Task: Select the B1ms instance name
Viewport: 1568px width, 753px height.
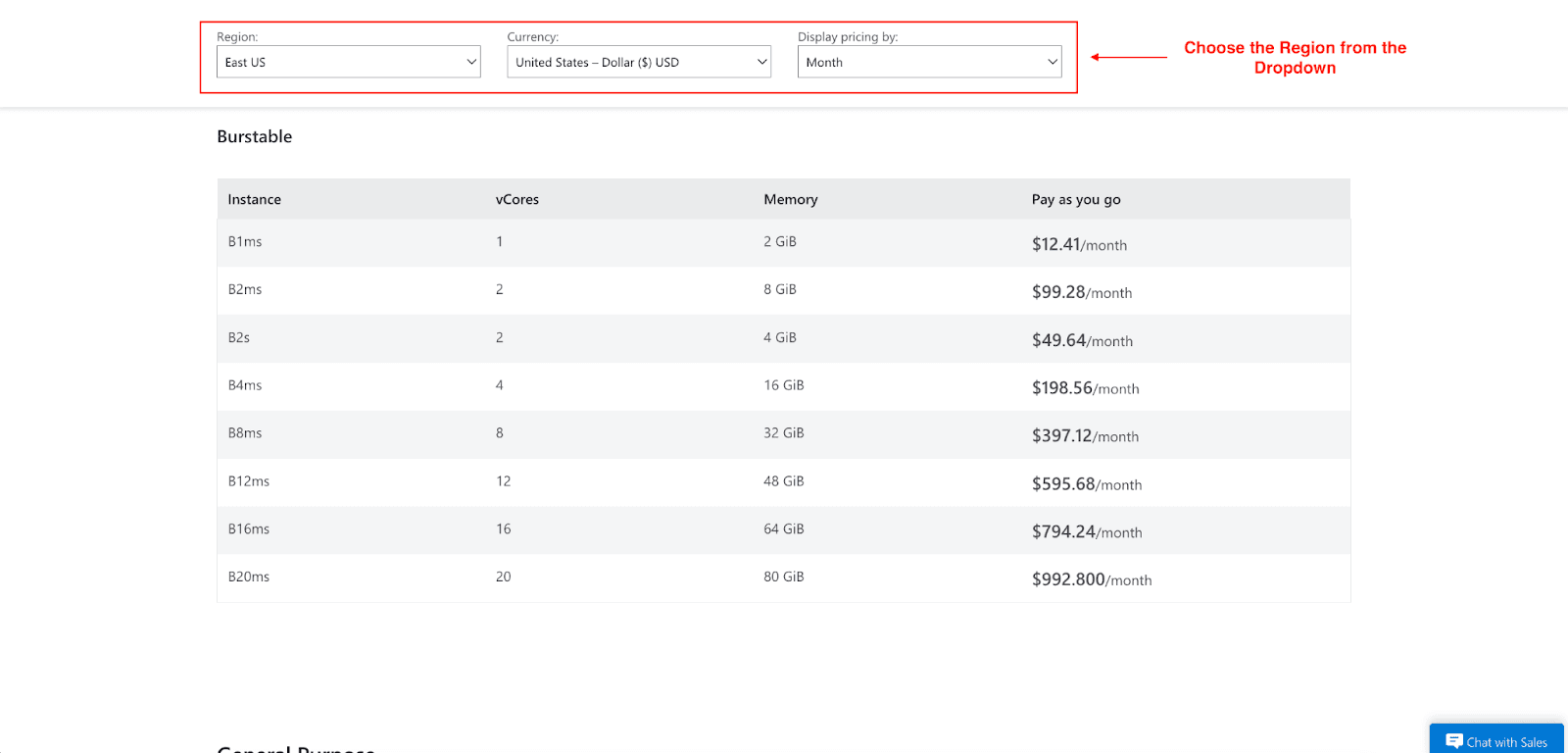Action: coord(245,241)
